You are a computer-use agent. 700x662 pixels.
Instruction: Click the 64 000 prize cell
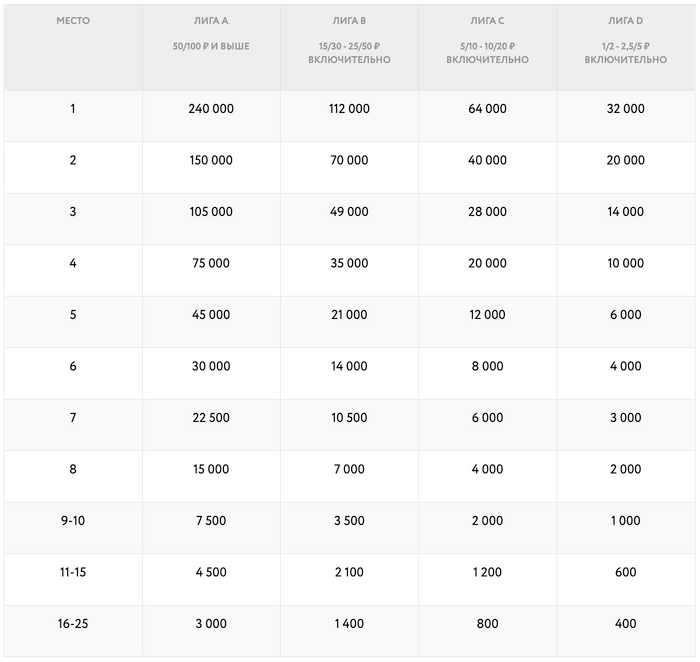487,109
